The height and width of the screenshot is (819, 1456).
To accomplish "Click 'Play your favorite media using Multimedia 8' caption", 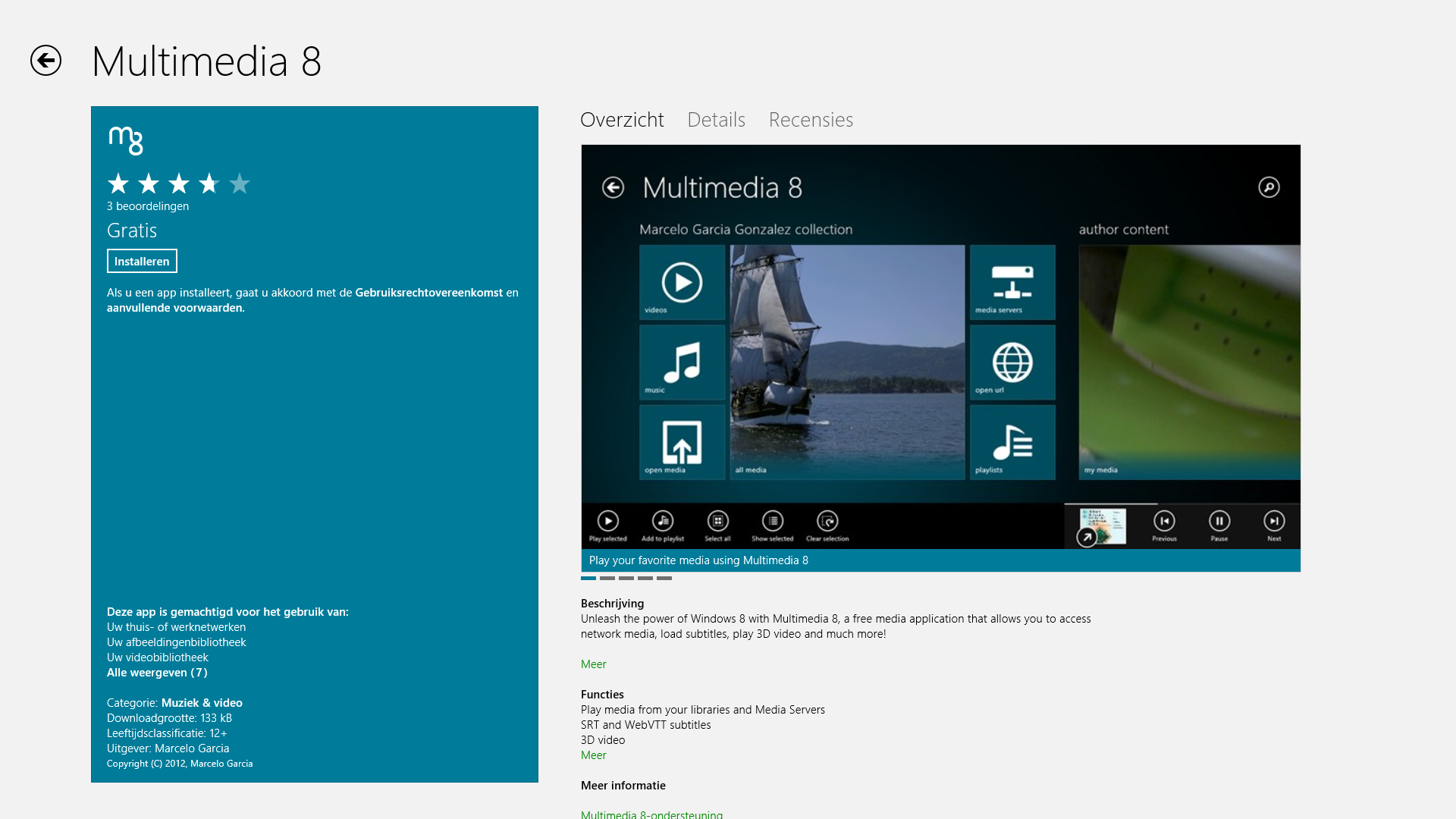I will 698,560.
